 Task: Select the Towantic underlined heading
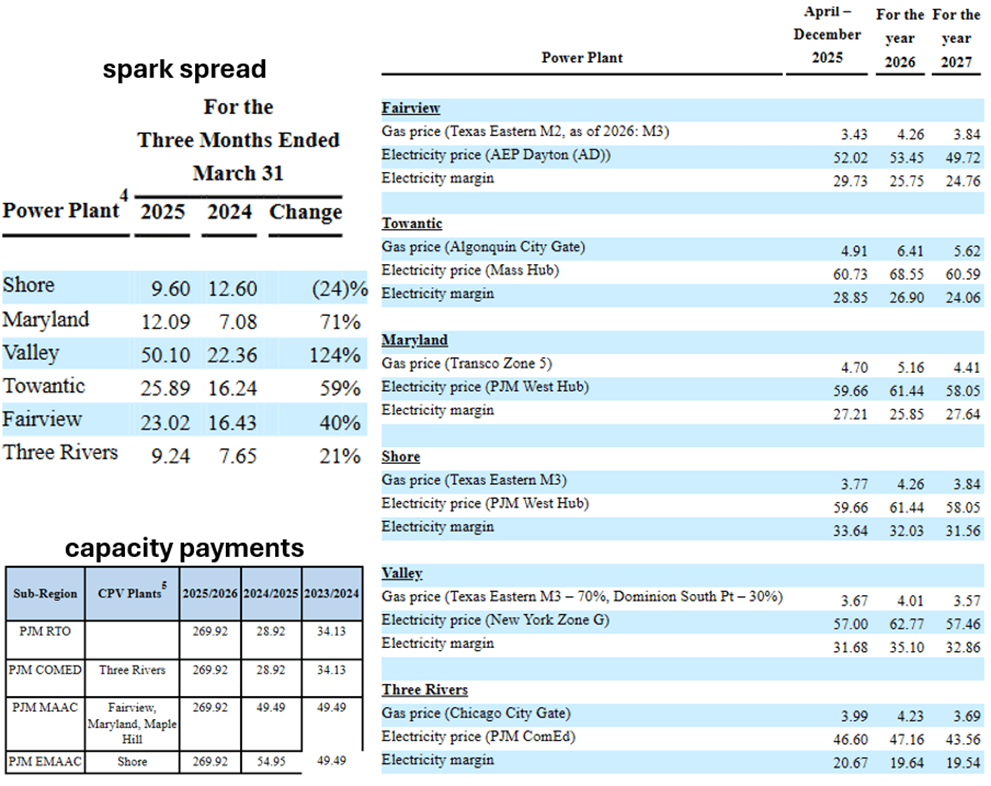412,223
